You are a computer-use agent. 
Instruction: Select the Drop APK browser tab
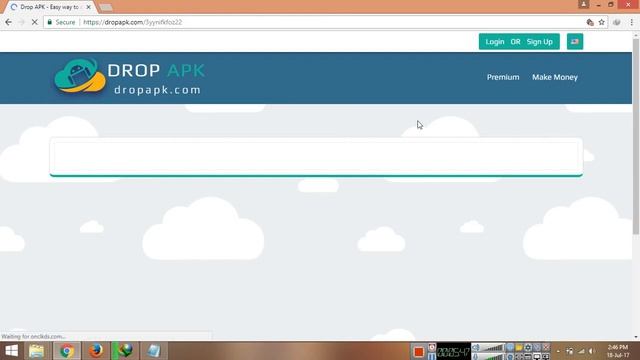(x=49, y=7)
